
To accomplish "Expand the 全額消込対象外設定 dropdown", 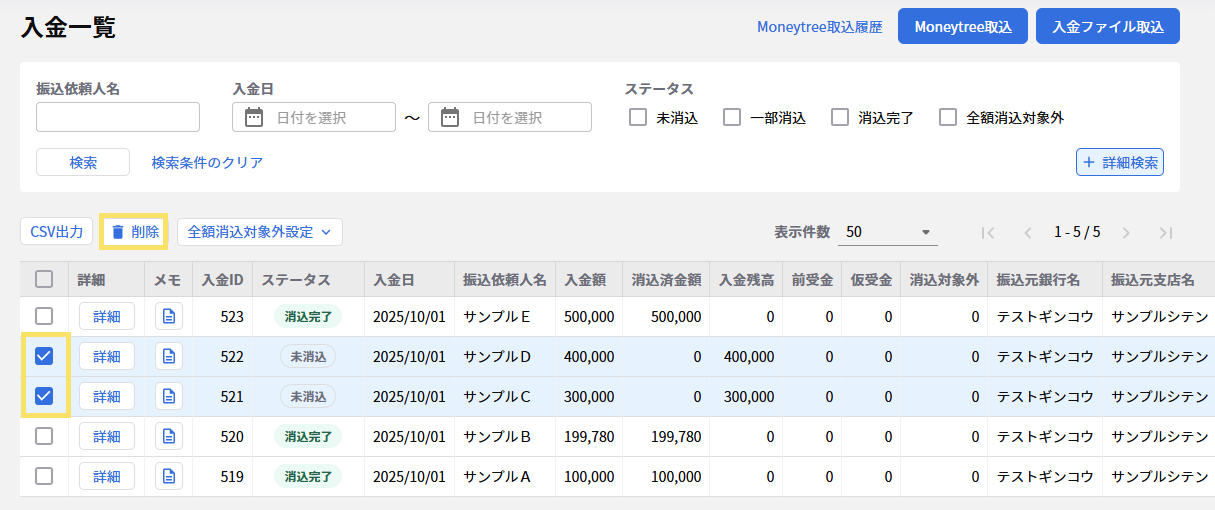I will [x=260, y=232].
